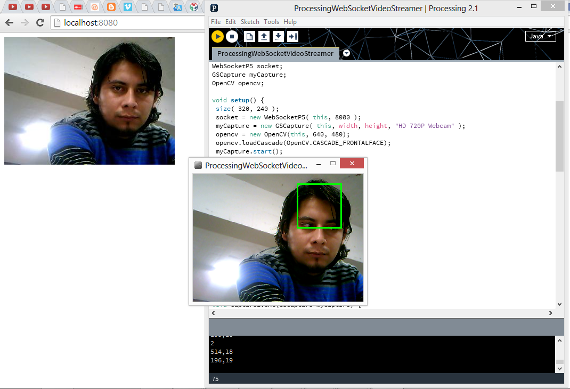Click the 'myCapture = new GSCapture' line
Screen dimensions: 570x389
340,126
